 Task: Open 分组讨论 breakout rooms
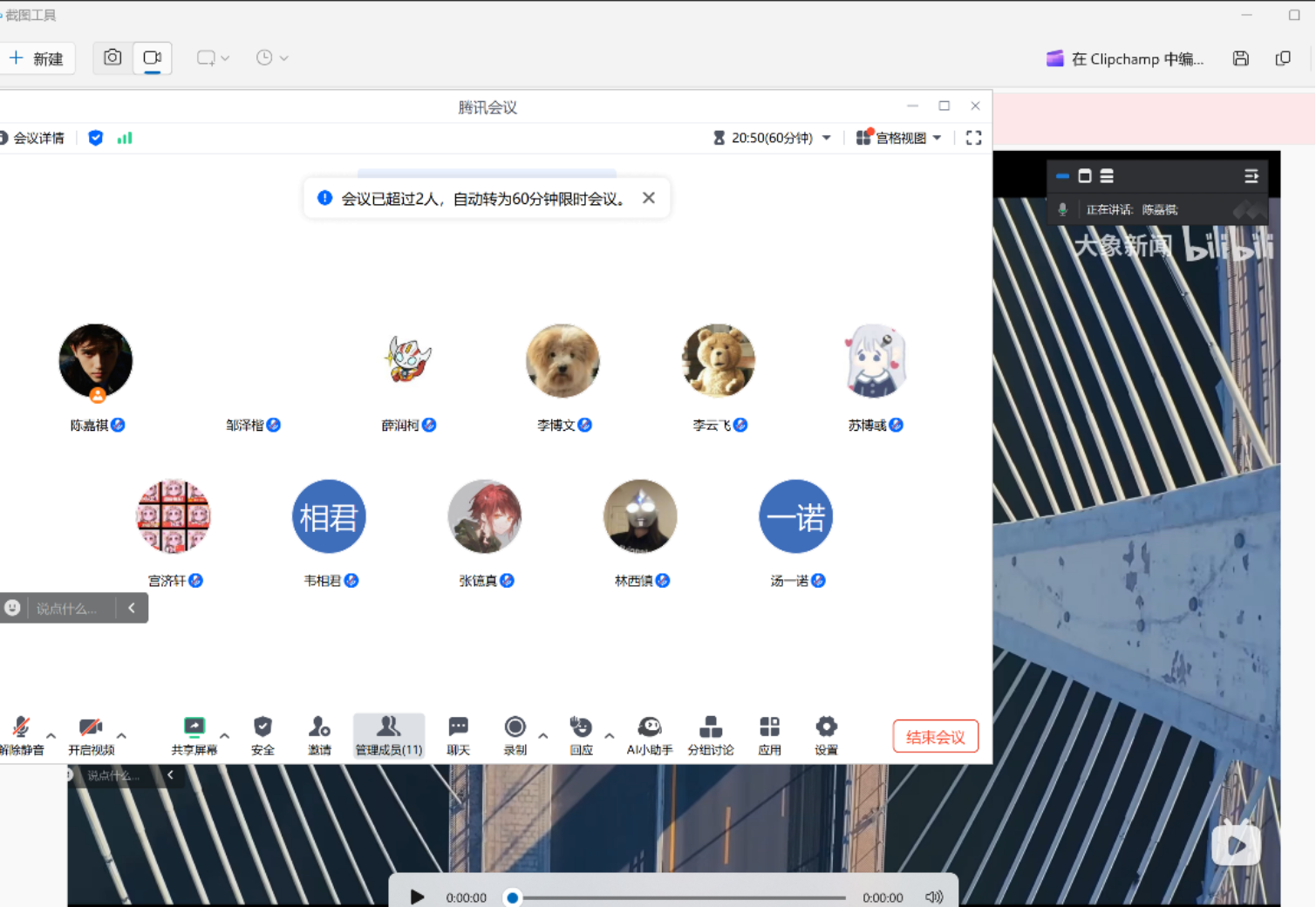tap(711, 735)
